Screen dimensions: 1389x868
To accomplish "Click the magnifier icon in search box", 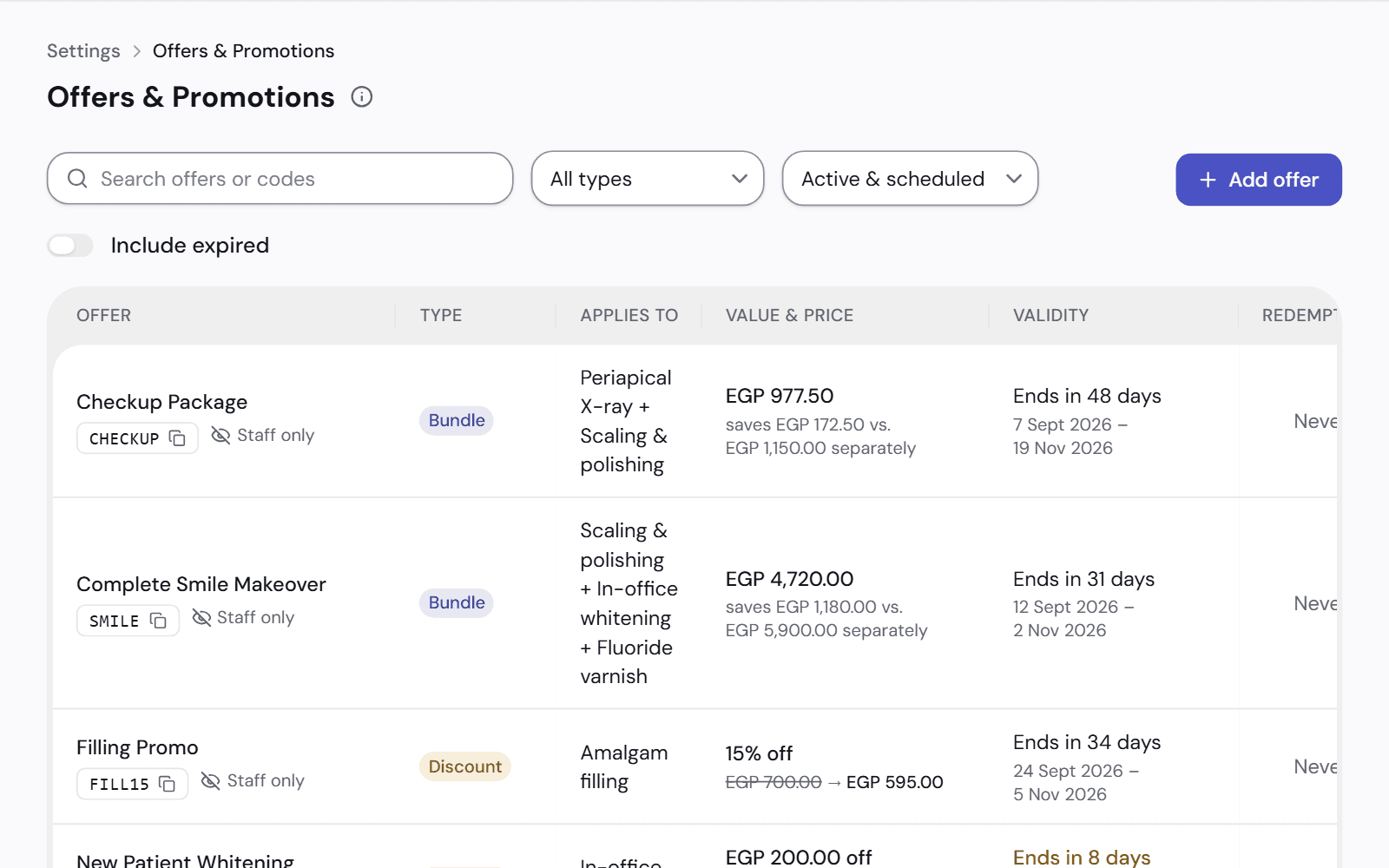I will pyautogui.click(x=77, y=179).
